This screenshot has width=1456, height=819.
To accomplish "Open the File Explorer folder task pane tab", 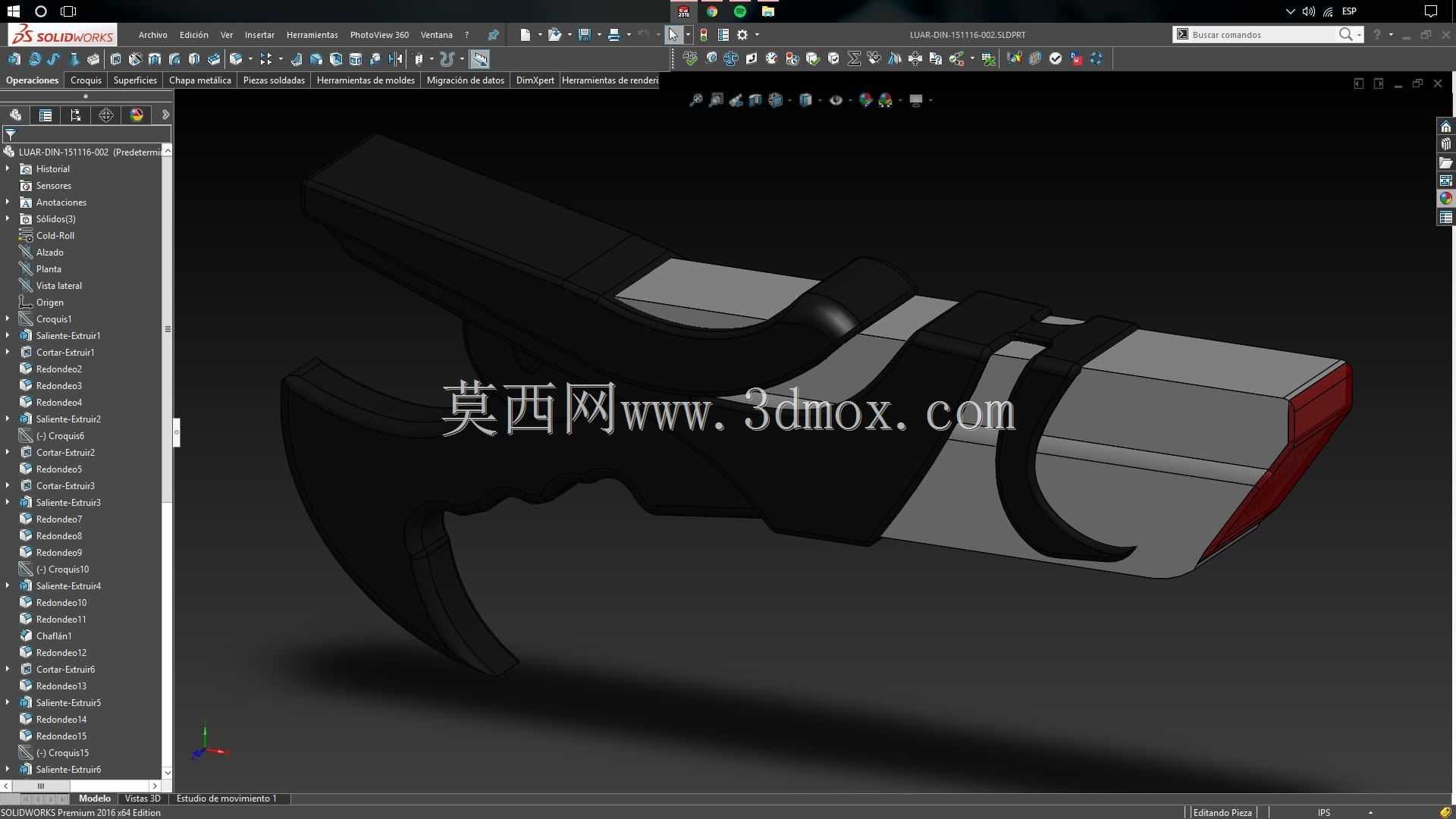I will 1446,163.
